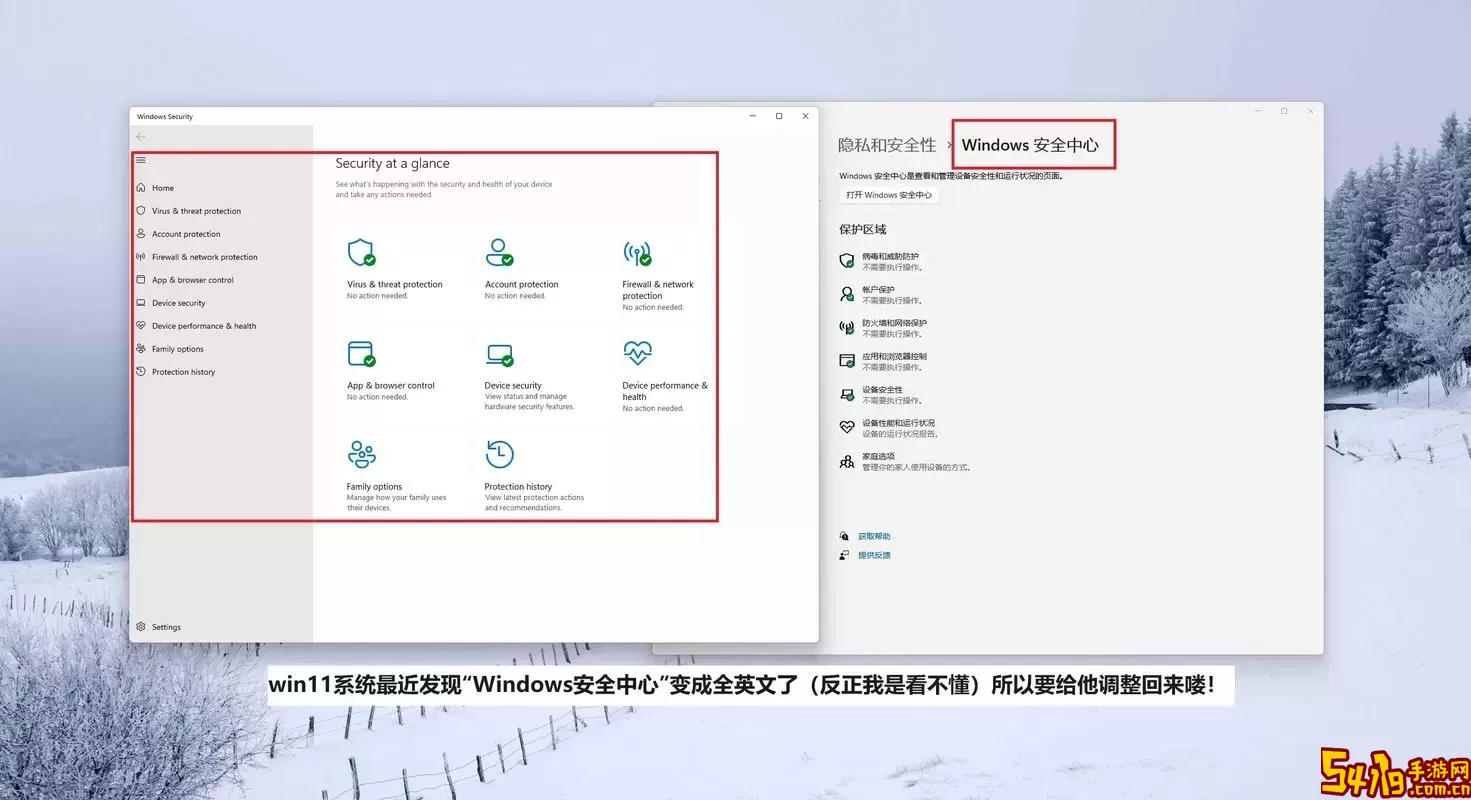The image size is (1471, 800).
Task: Click the gear icon next to Settings
Action: (141, 627)
